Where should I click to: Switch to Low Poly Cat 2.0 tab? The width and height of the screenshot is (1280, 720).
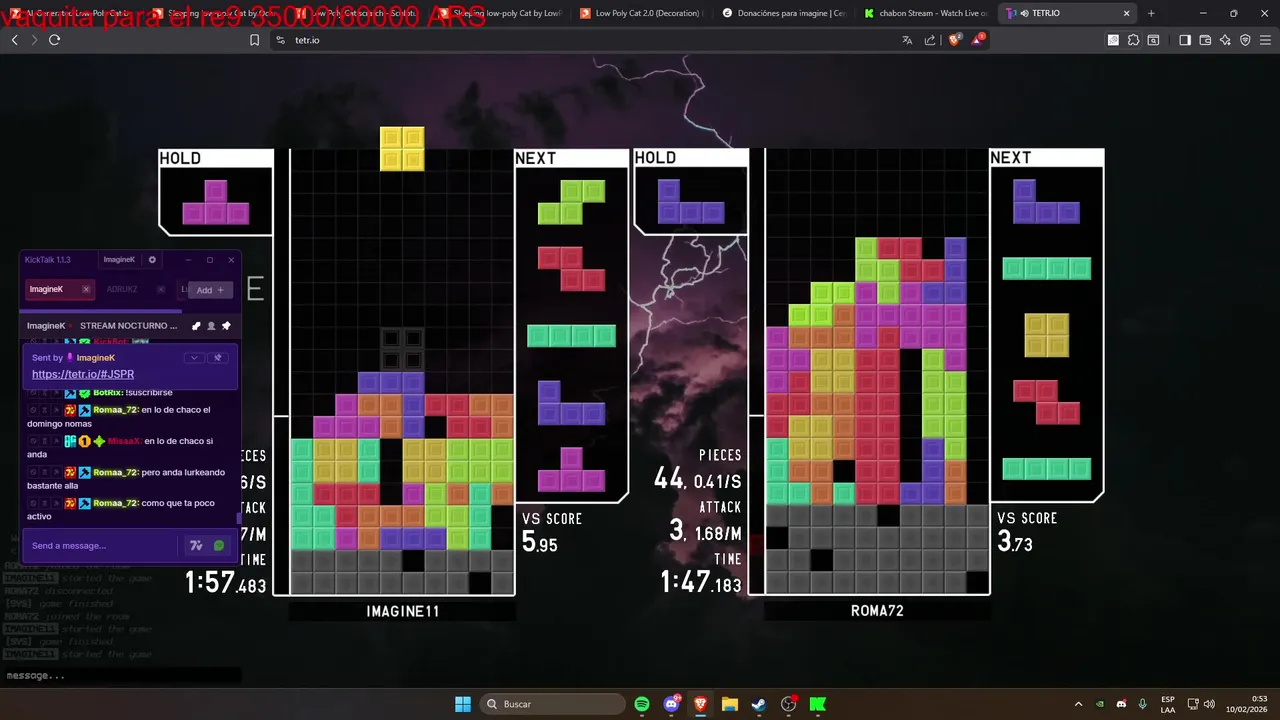point(641,13)
